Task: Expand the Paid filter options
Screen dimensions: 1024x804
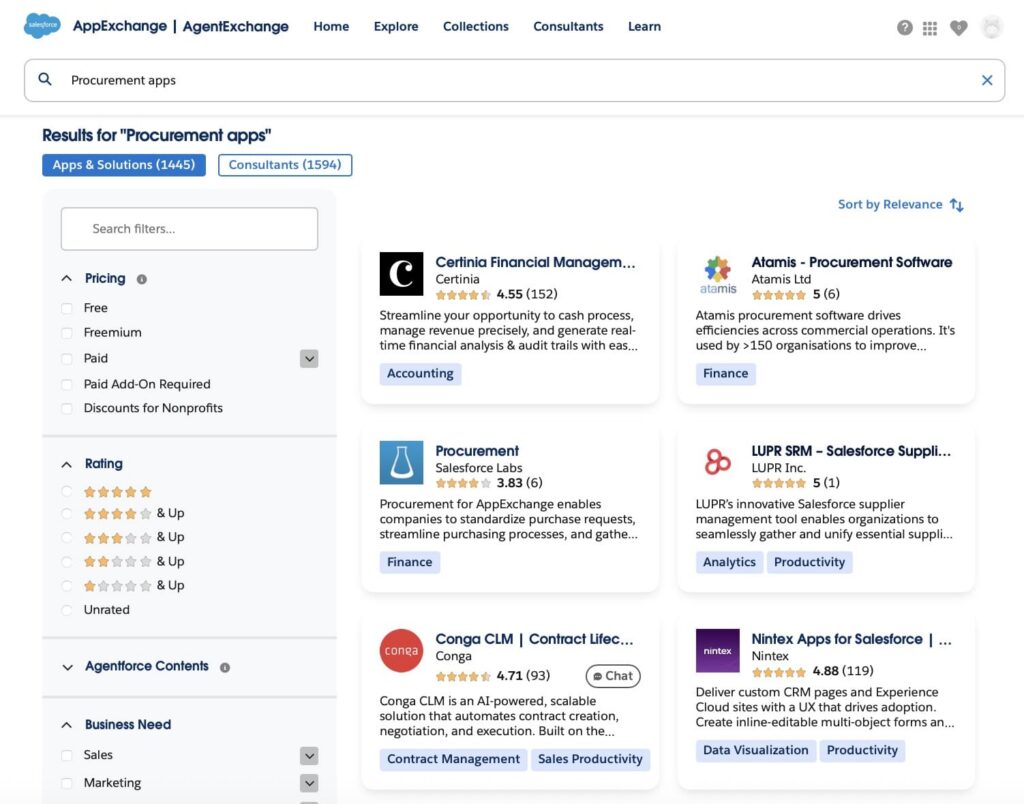Action: pos(309,358)
